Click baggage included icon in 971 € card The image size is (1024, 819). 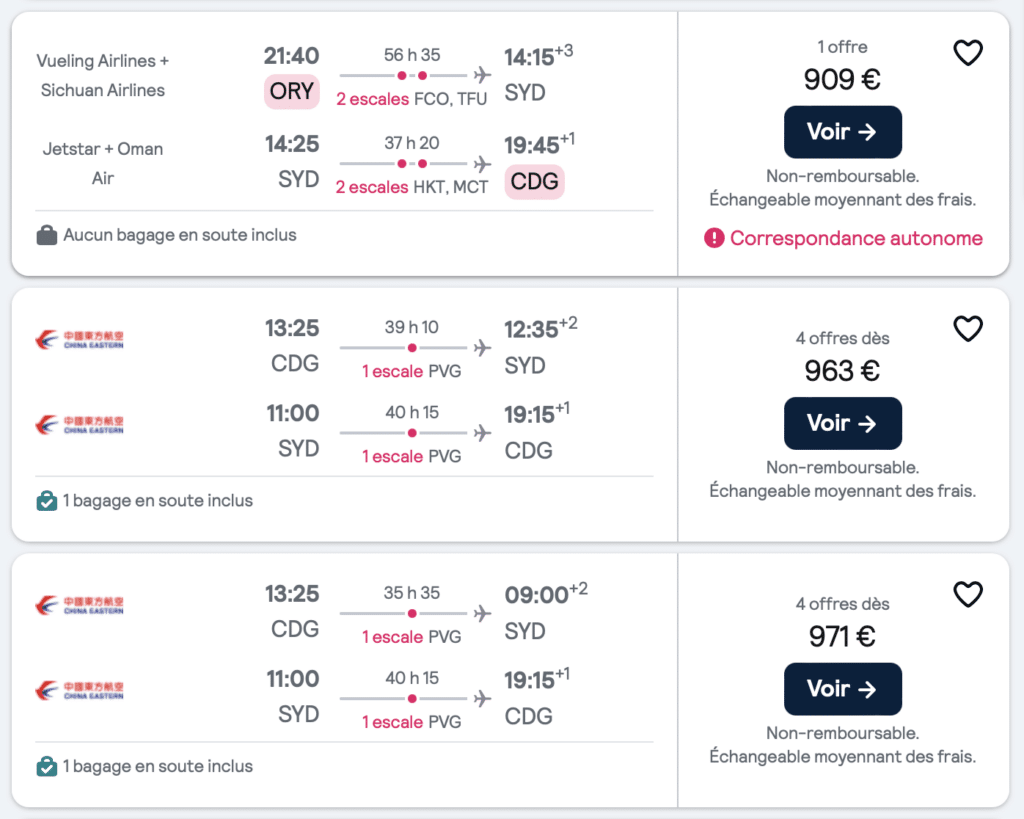pos(46,766)
